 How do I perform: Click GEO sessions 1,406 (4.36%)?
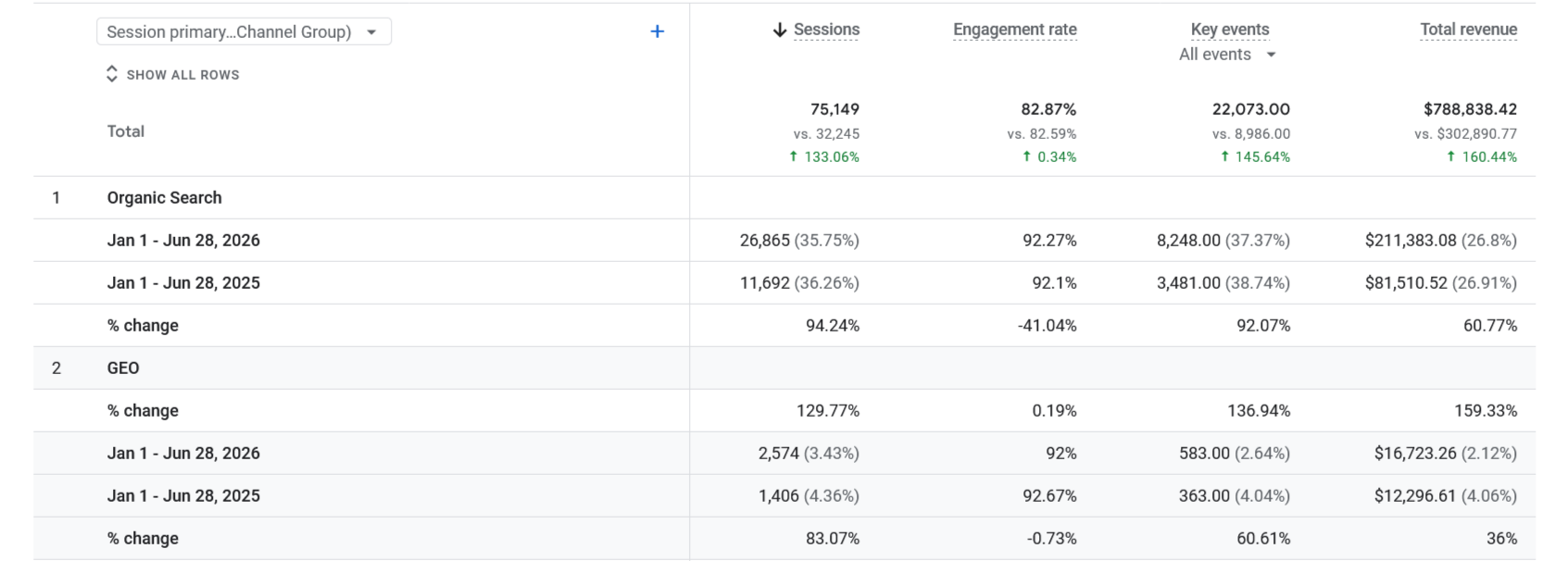(809, 496)
